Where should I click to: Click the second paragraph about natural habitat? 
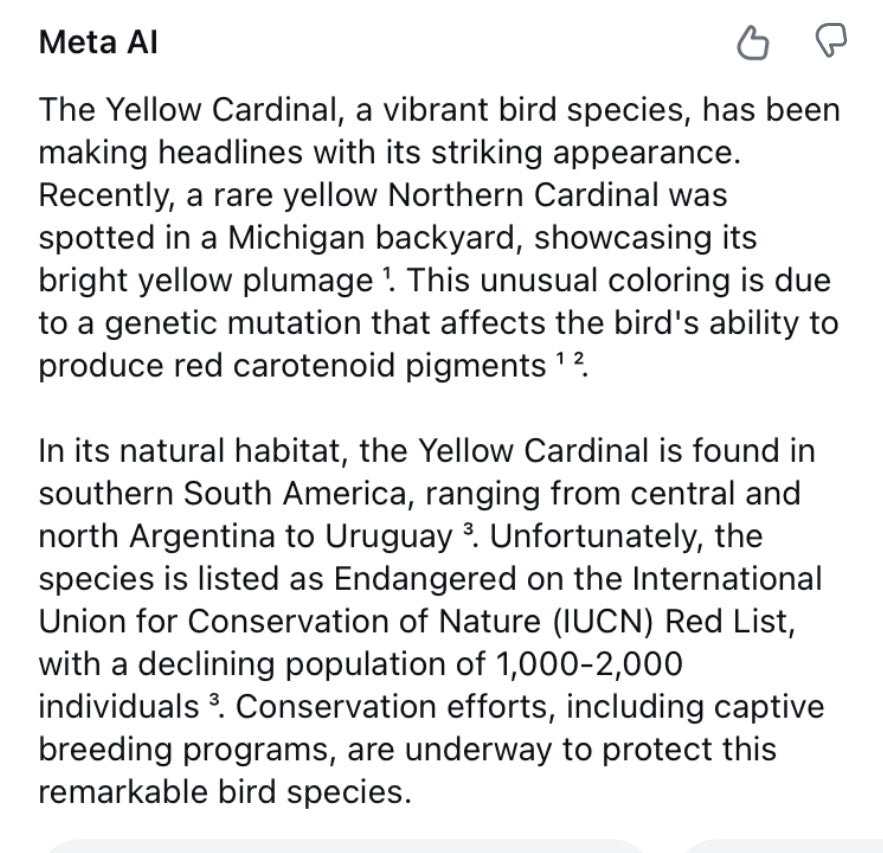[430, 621]
